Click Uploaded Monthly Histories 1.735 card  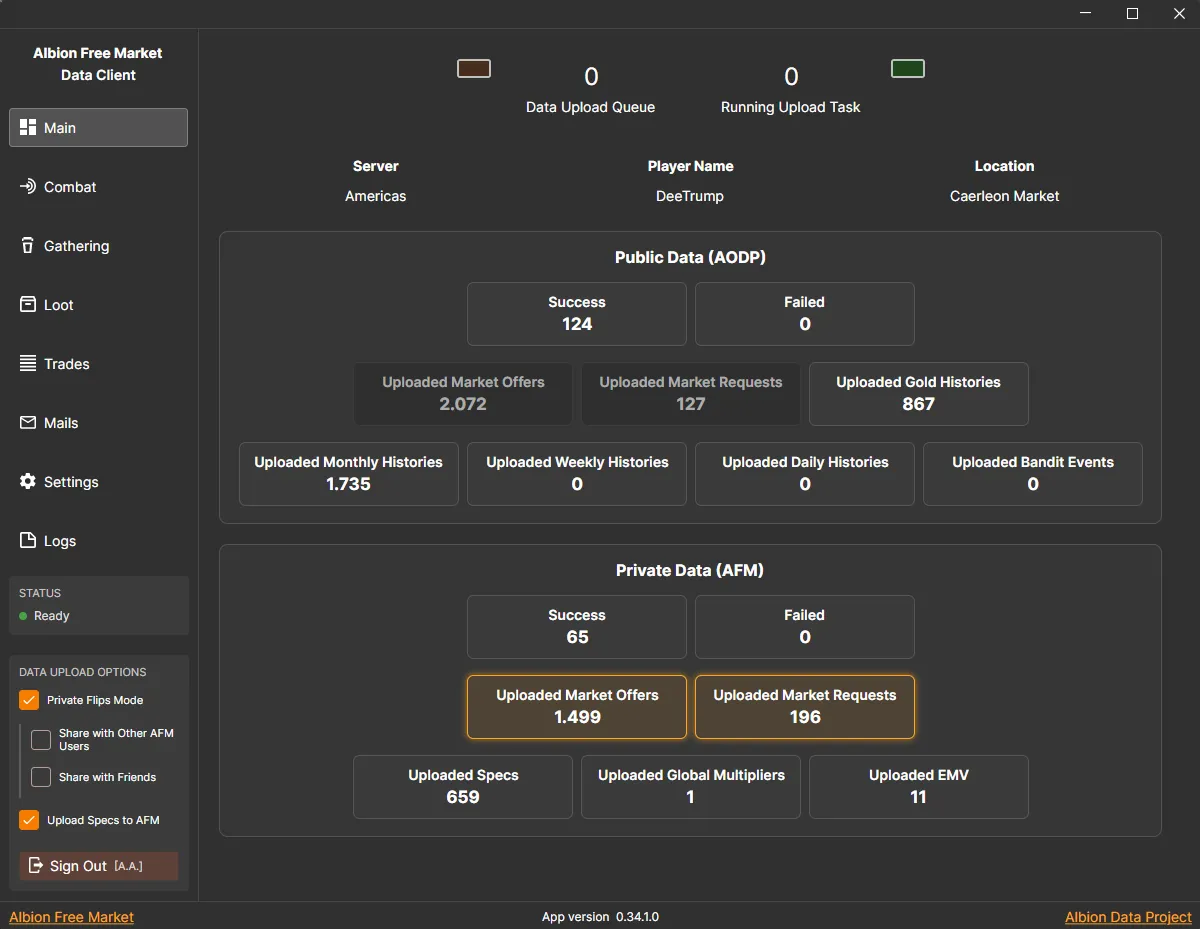point(349,474)
